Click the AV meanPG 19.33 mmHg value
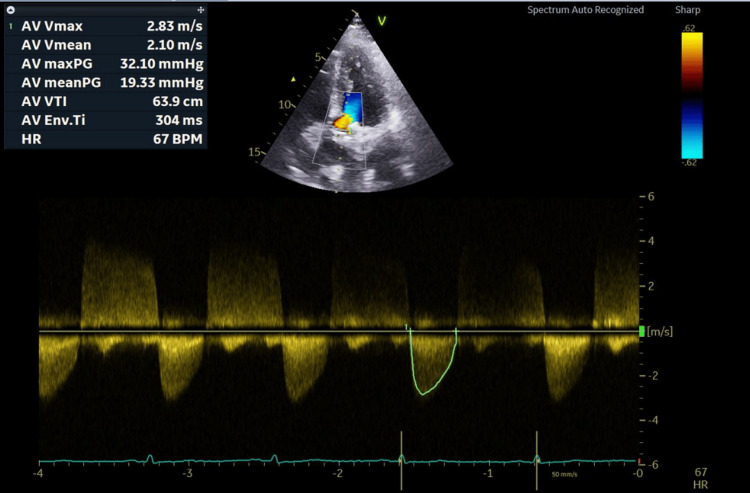 tap(162, 82)
